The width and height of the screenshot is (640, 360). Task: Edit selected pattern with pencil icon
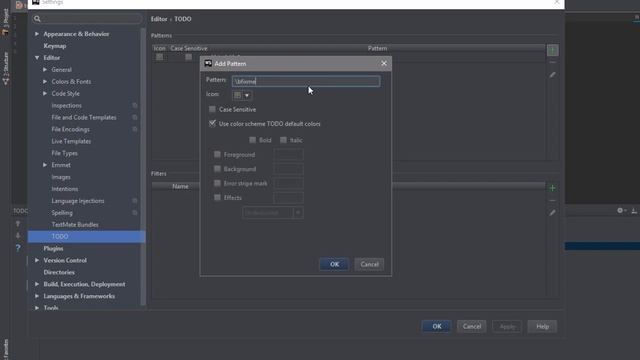[552, 75]
